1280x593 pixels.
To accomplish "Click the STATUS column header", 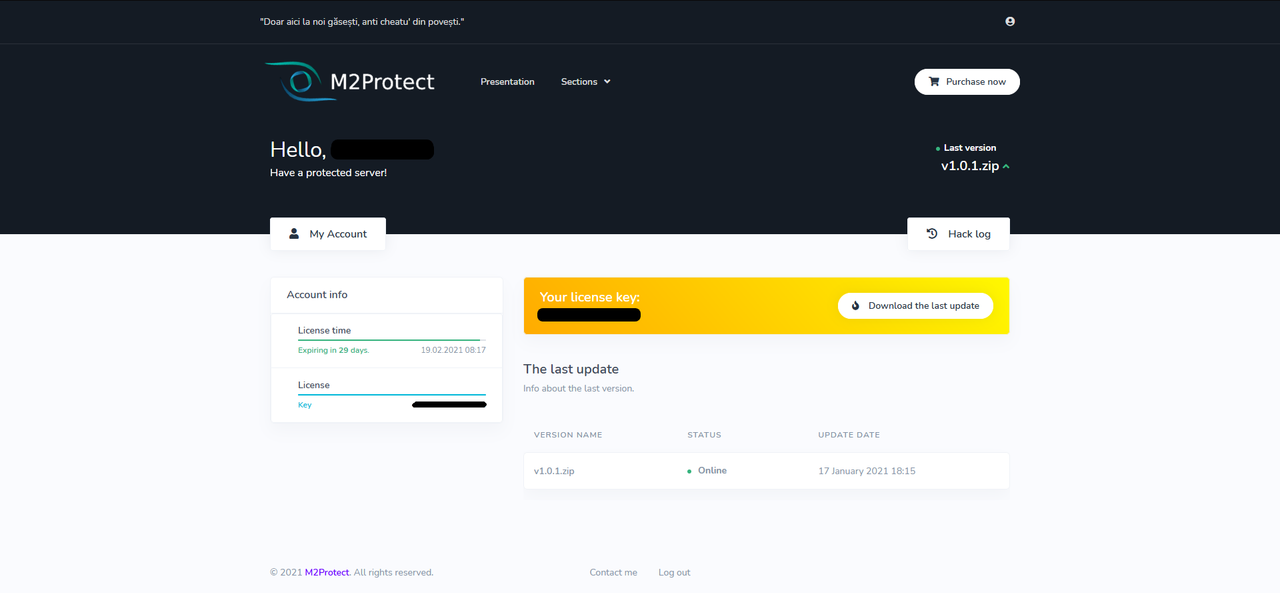I will click(x=704, y=435).
